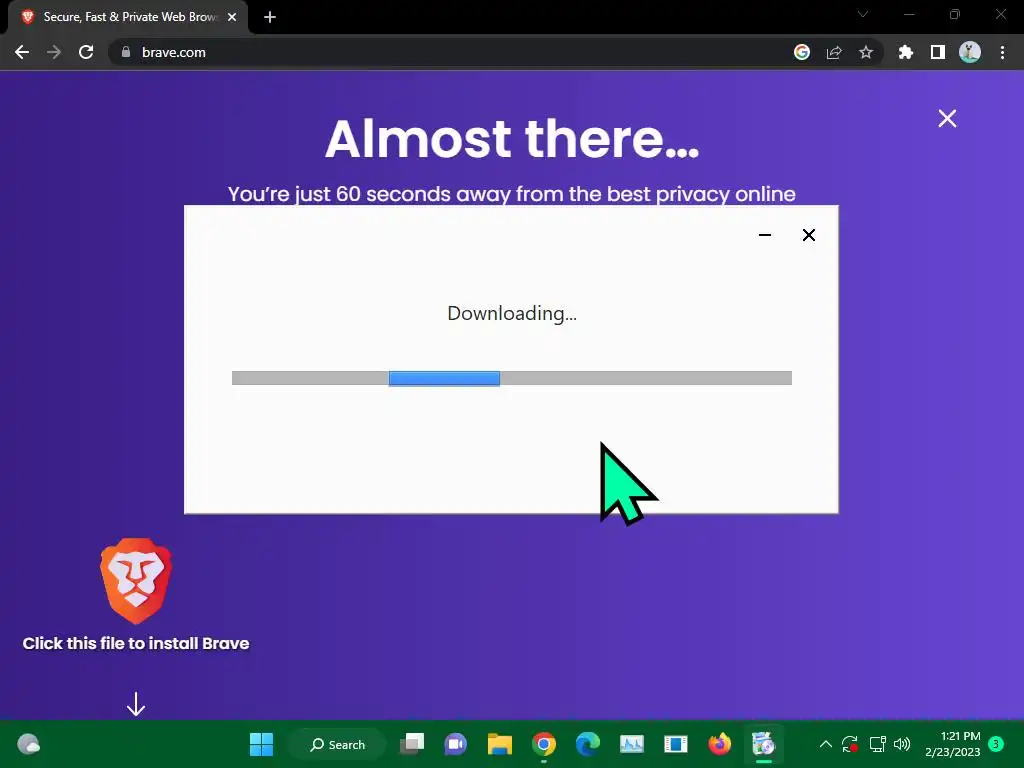Viewport: 1024px width, 768px height.
Task: Launch Firefox from taskbar
Action: coord(719,744)
